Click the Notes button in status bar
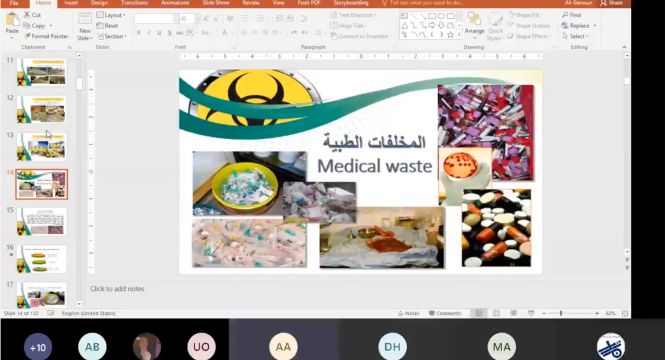 coord(408,313)
